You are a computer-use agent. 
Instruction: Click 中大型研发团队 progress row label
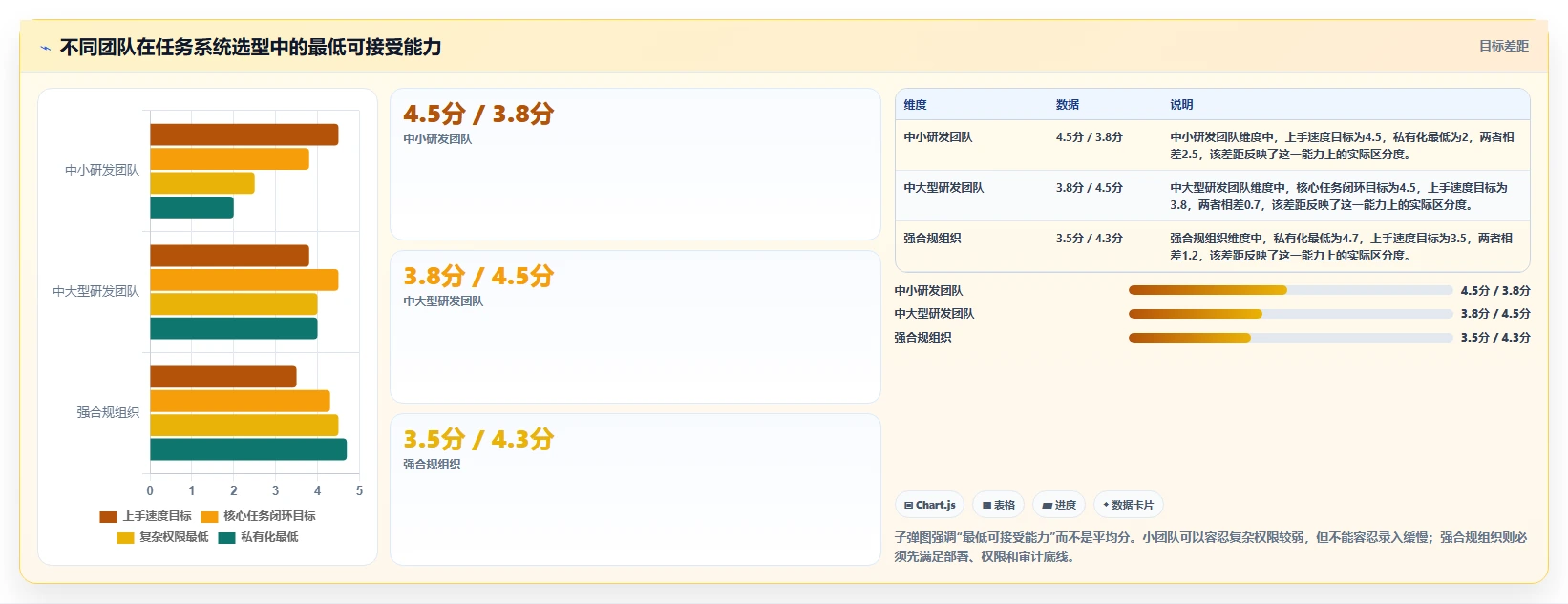coord(934,314)
